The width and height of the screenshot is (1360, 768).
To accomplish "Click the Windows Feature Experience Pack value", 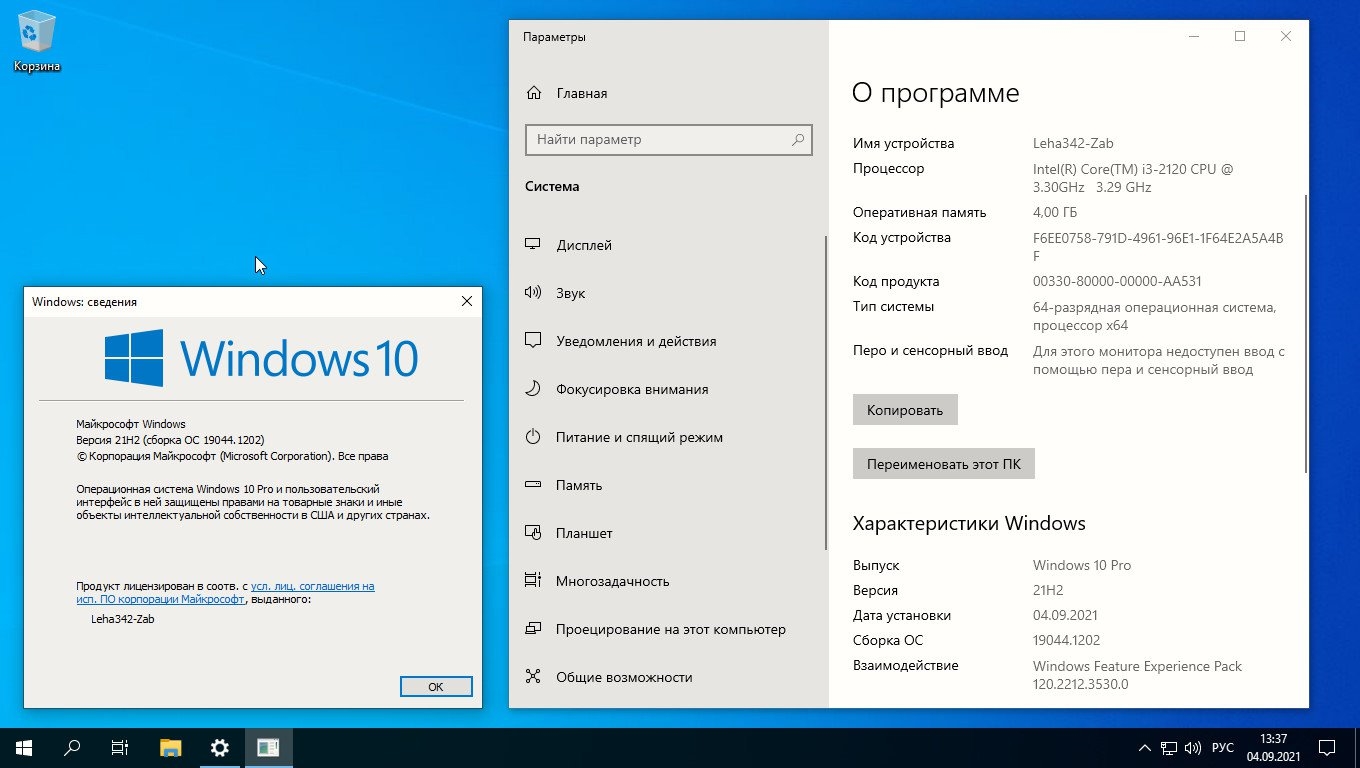I will tap(1138, 675).
